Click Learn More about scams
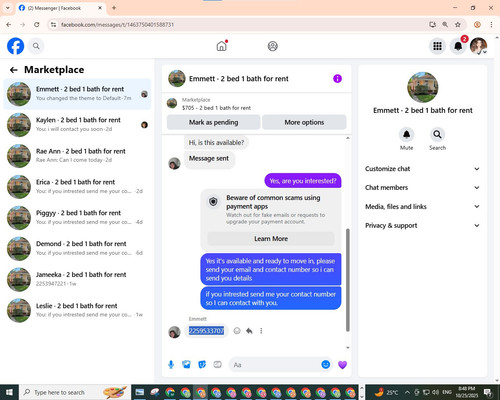Image resolution: width=500 pixels, height=400 pixels. pos(271,239)
